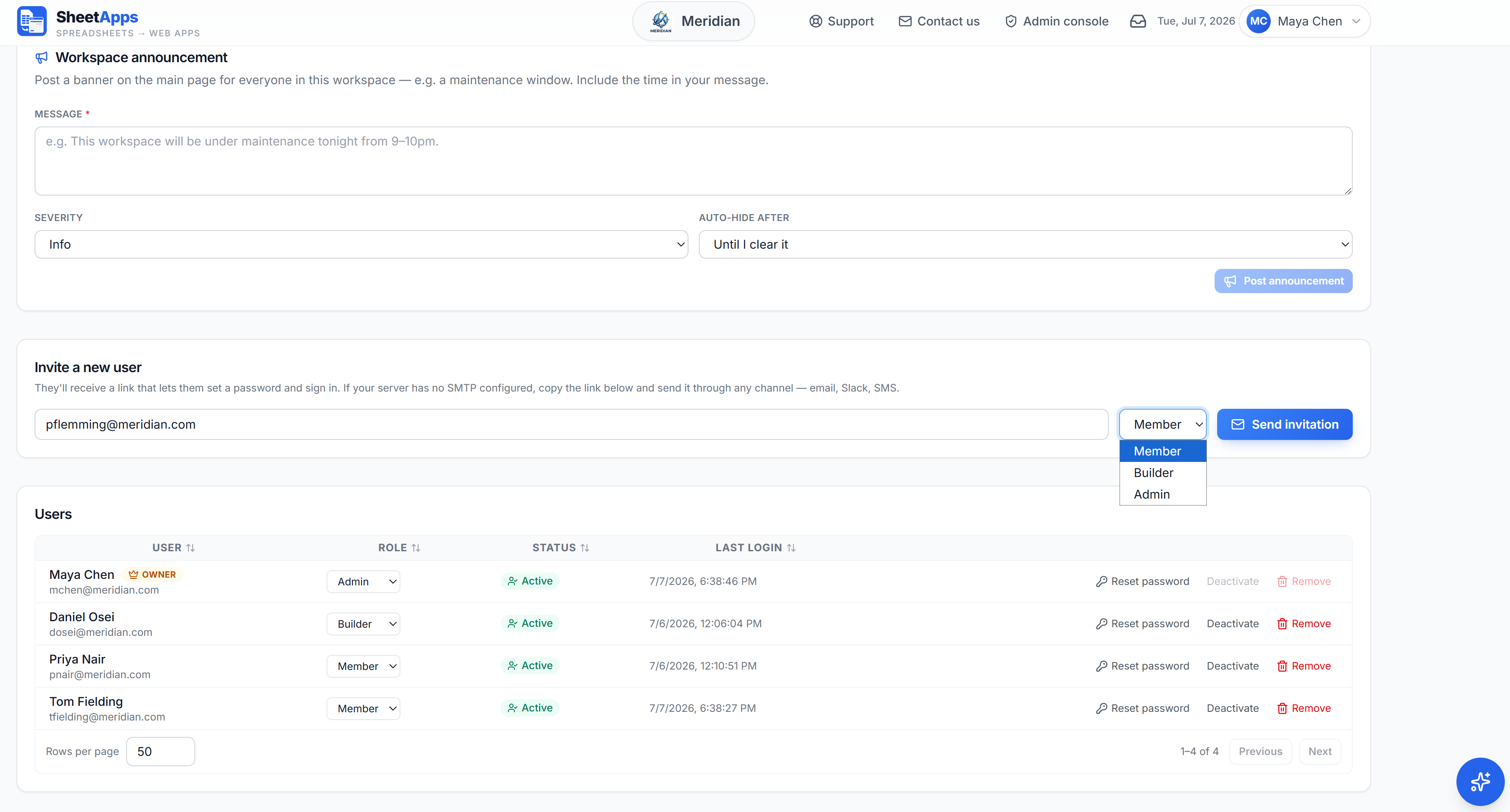Open the AI assistant sparkle button
The image size is (1510, 812).
[1480, 781]
